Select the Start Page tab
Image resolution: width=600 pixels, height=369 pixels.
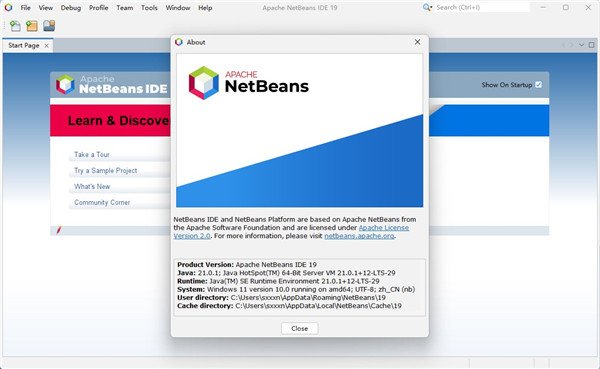pos(24,46)
